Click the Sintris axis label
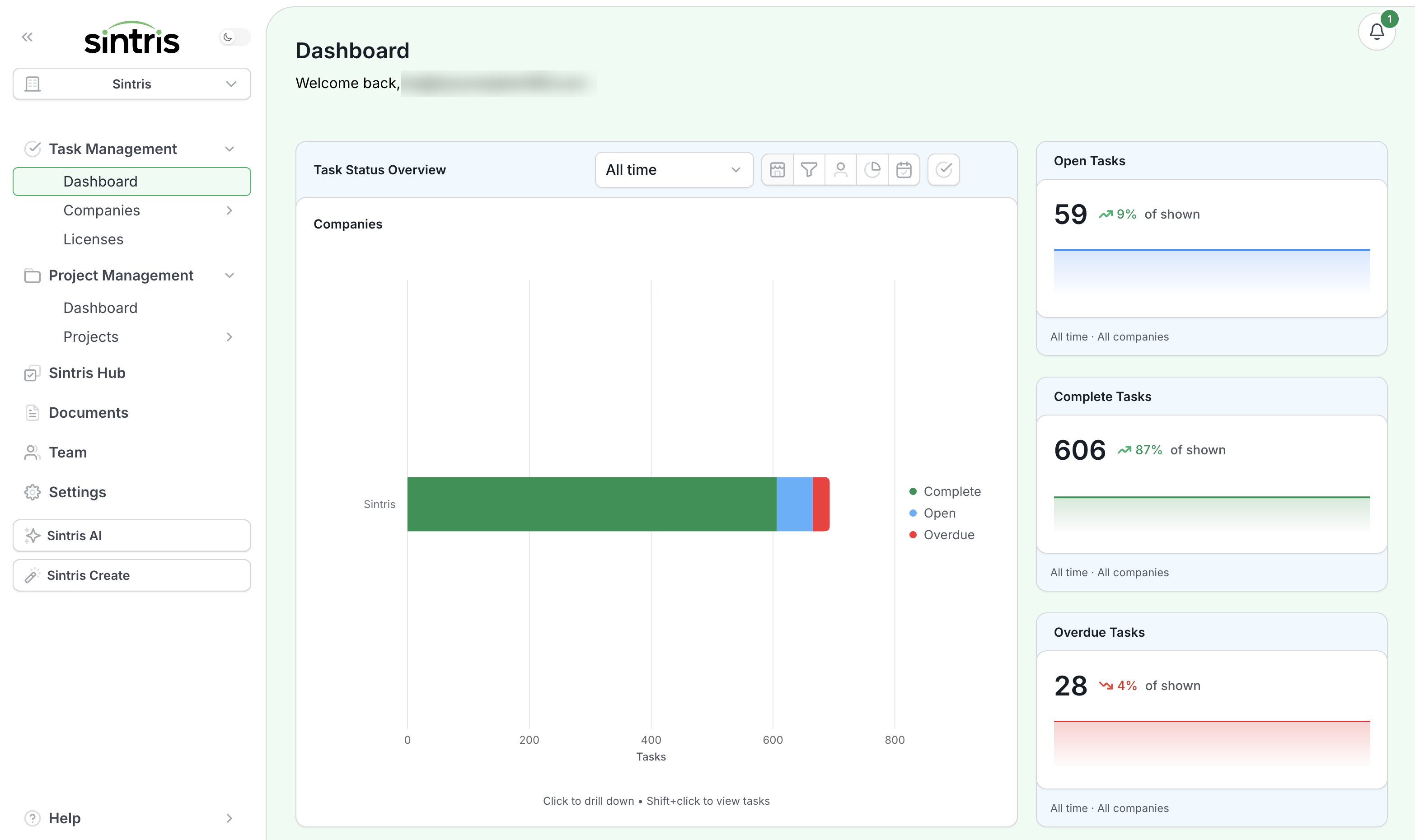 coord(380,504)
